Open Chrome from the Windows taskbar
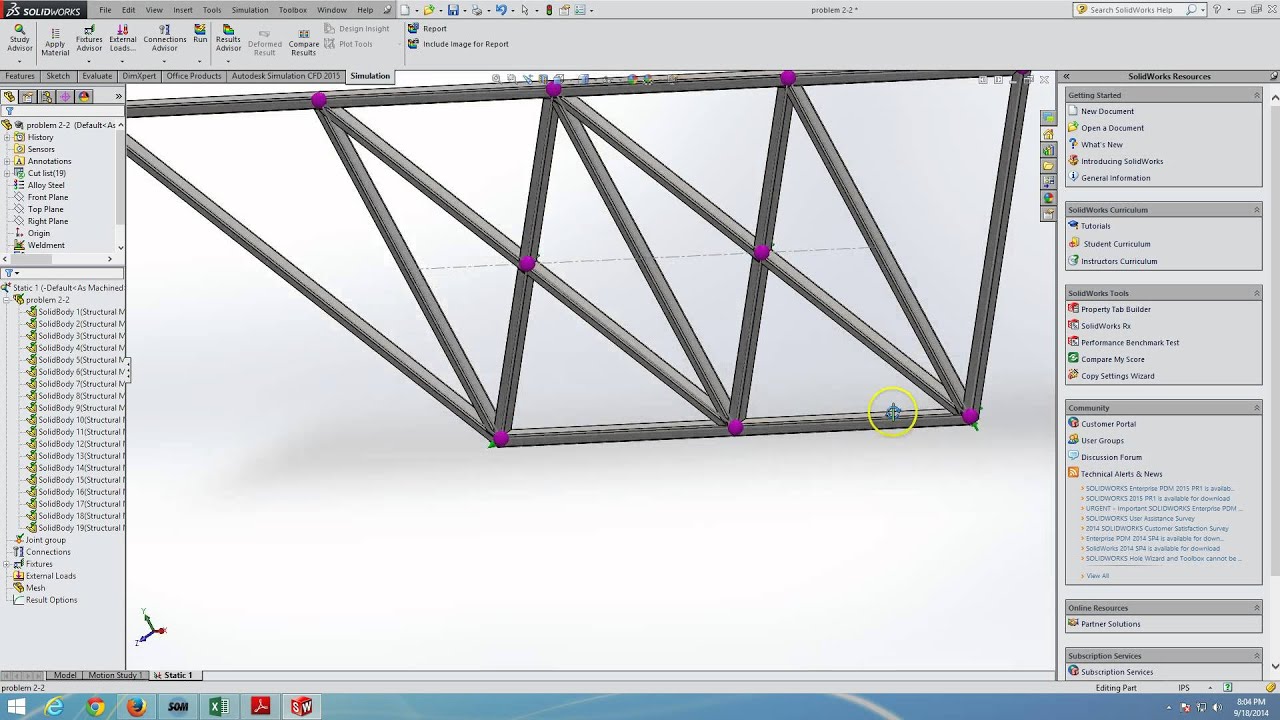The image size is (1280, 720). point(95,707)
